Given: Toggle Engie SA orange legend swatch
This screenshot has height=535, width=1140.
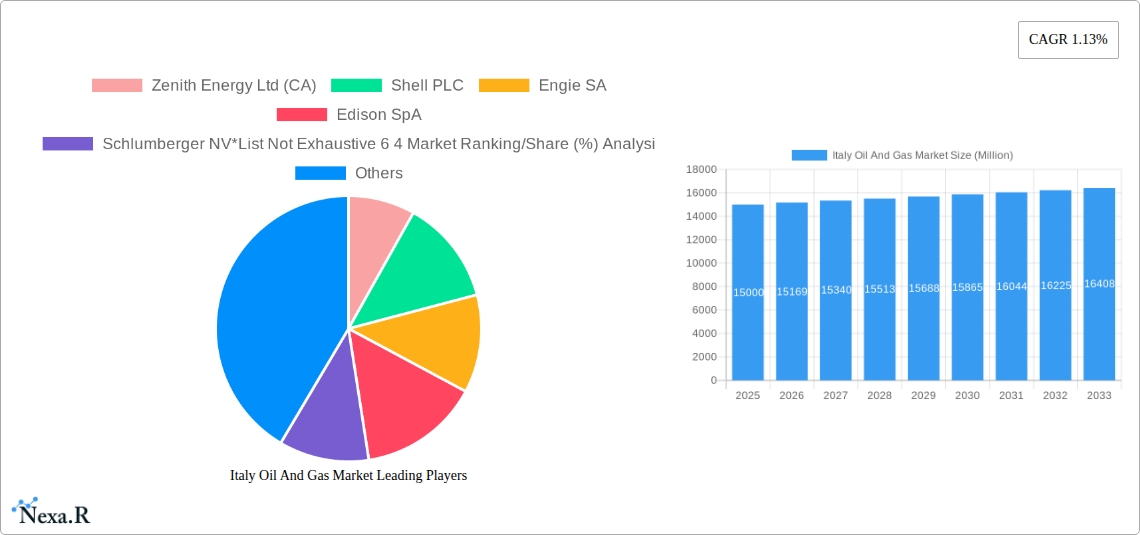Looking at the screenshot, I should click(x=504, y=85).
